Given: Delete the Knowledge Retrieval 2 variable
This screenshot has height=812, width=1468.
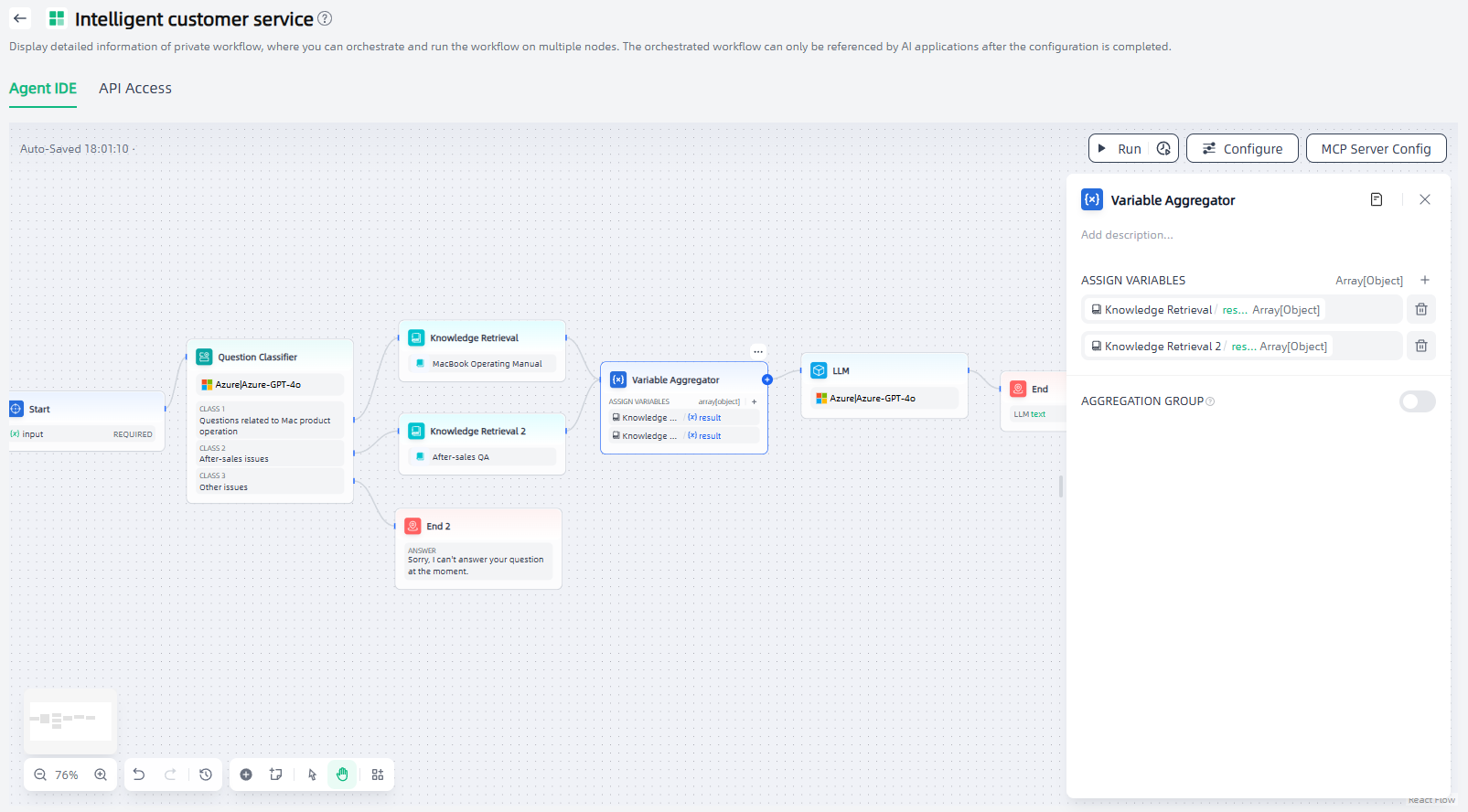Looking at the screenshot, I should tap(1420, 346).
